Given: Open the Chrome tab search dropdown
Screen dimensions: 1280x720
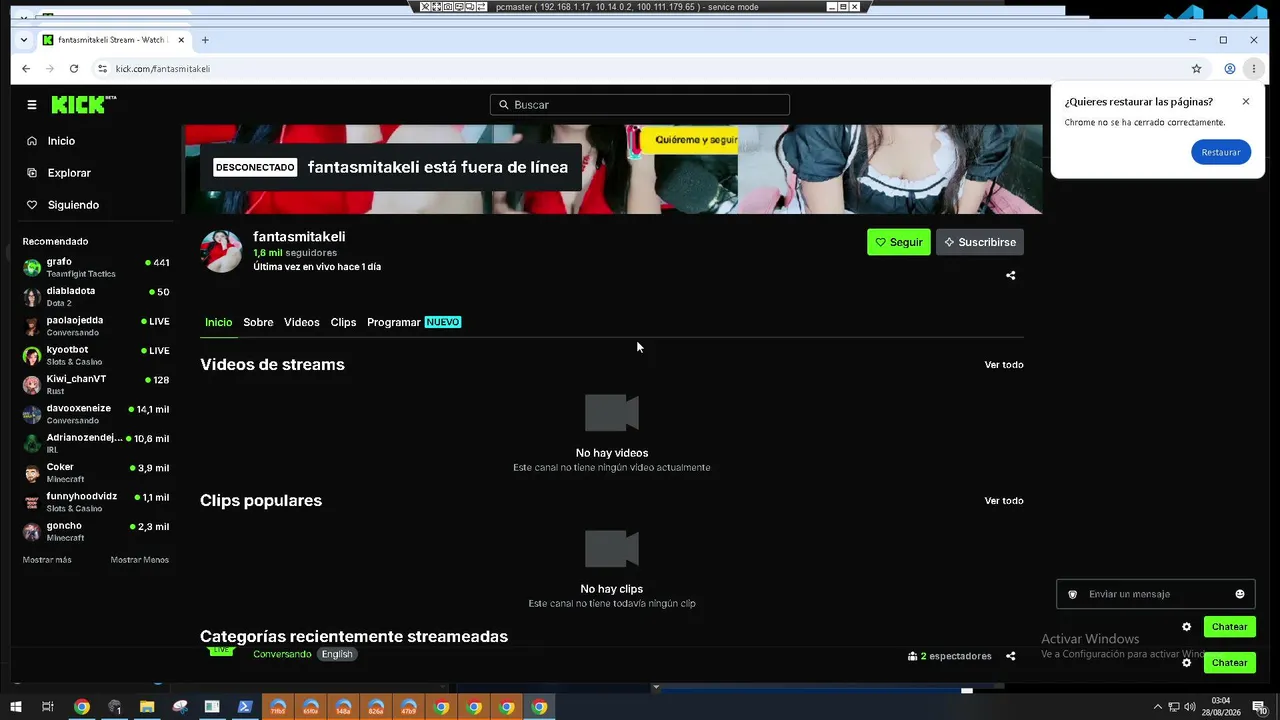Looking at the screenshot, I should pyautogui.click(x=24, y=40).
